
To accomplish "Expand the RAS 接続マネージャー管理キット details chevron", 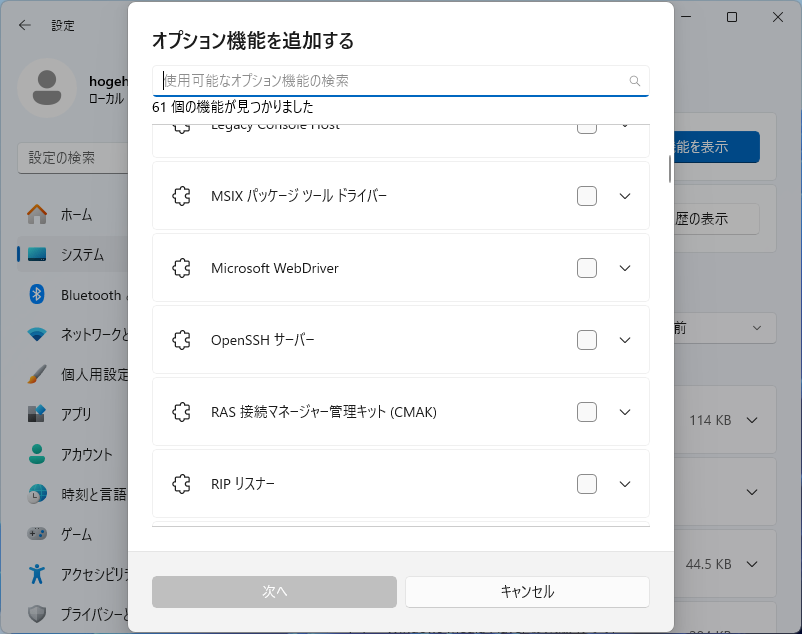I will tap(625, 412).
